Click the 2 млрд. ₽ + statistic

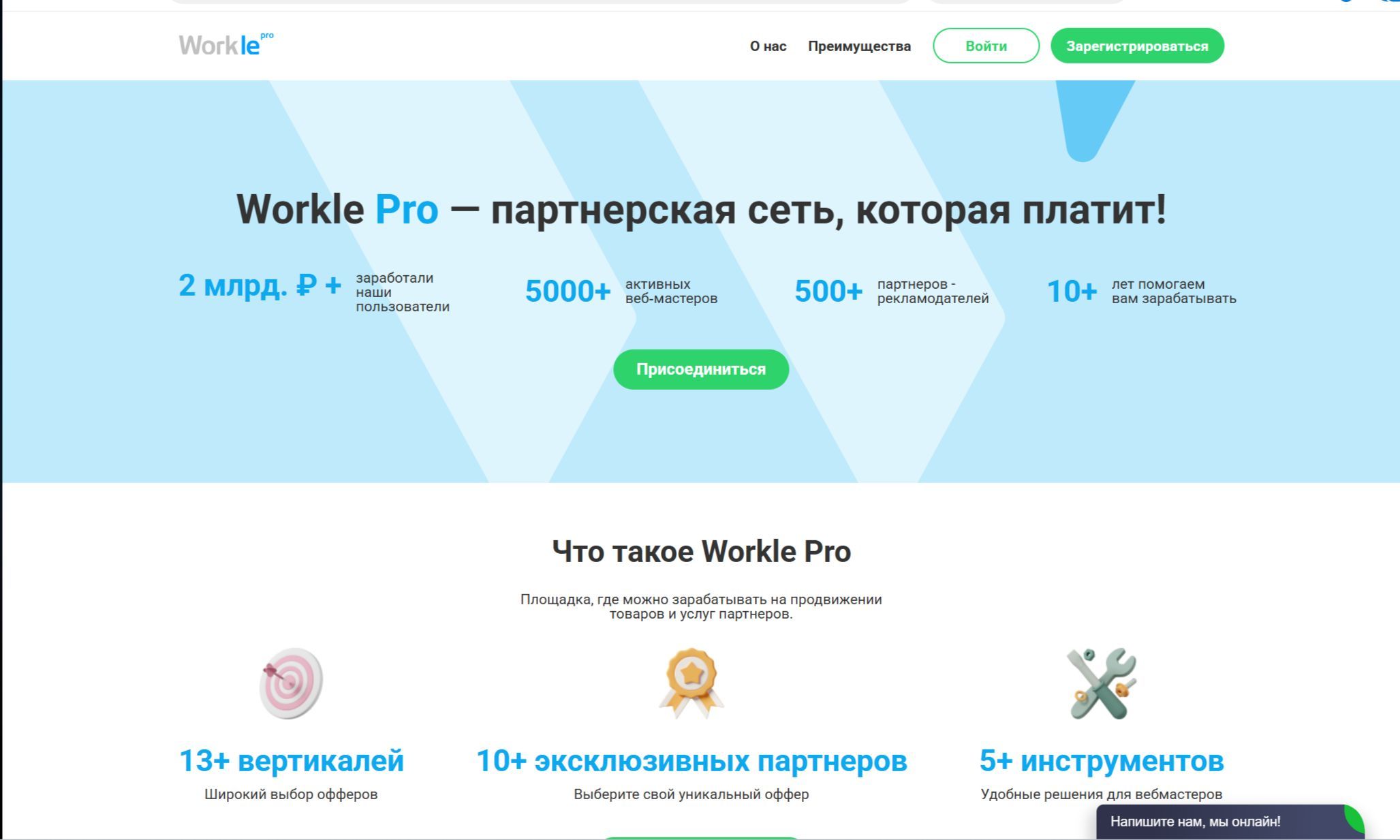[260, 285]
